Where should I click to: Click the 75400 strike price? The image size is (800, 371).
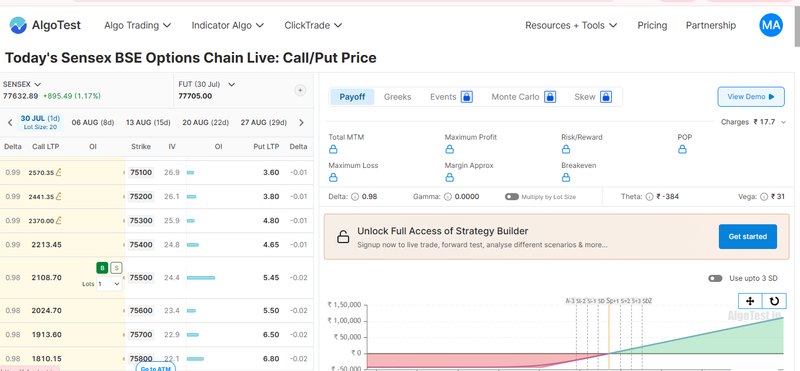[x=141, y=244]
